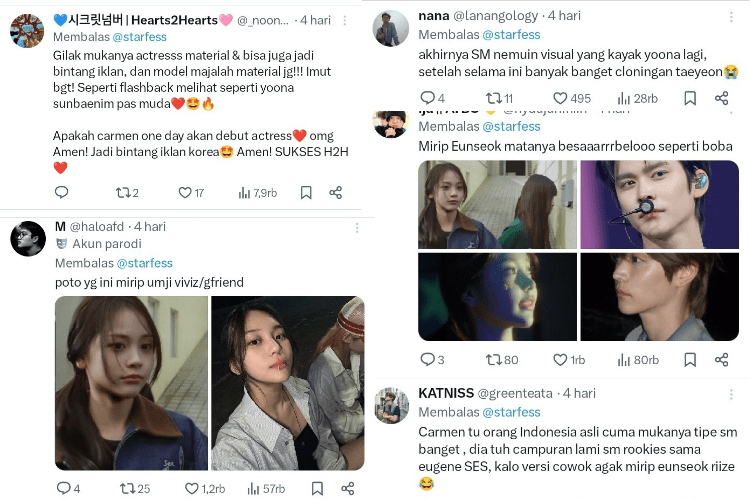
Task: Share the Hearts2Hearts tweet
Action: 336,193
